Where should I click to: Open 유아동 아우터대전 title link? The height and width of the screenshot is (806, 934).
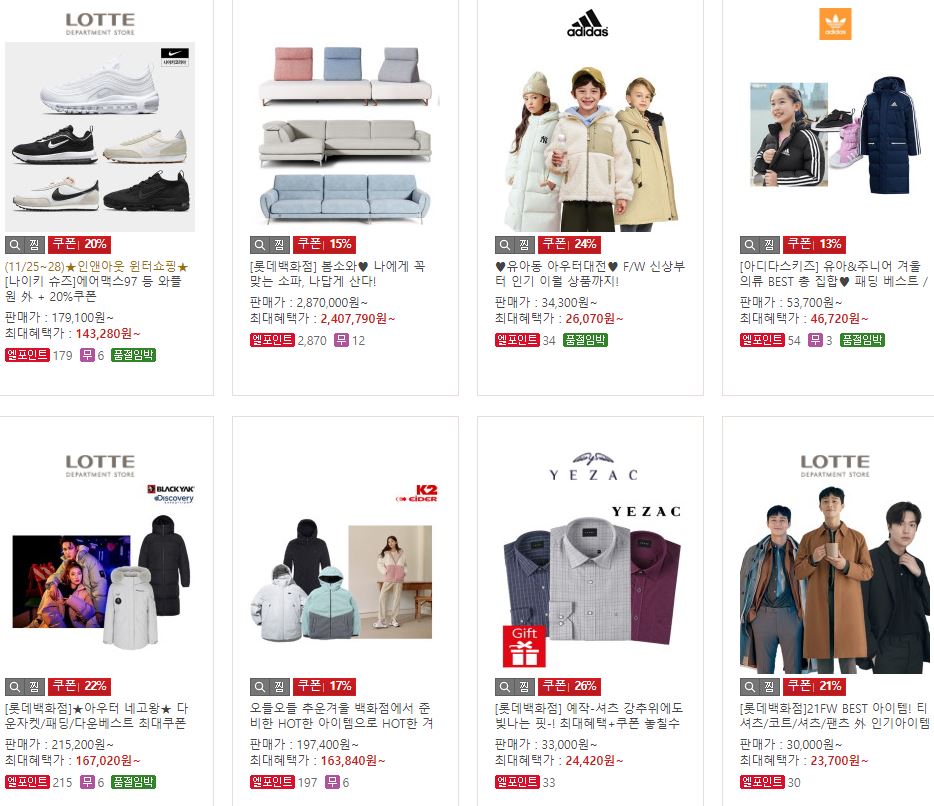[x=590, y=273]
